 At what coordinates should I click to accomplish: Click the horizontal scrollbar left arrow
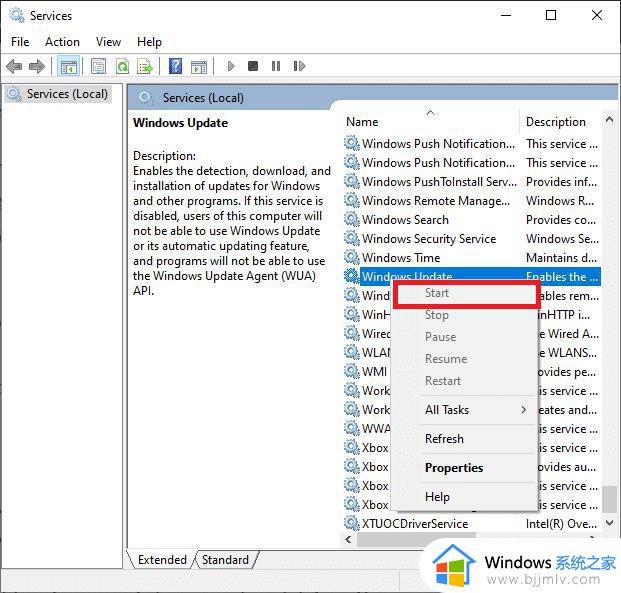coord(348,540)
